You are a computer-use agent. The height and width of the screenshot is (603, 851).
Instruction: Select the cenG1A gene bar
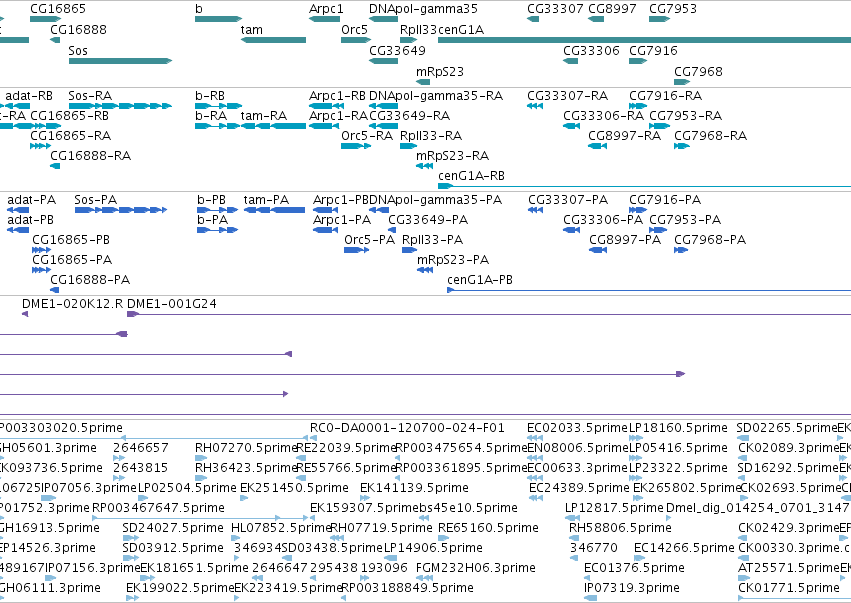click(x=644, y=40)
